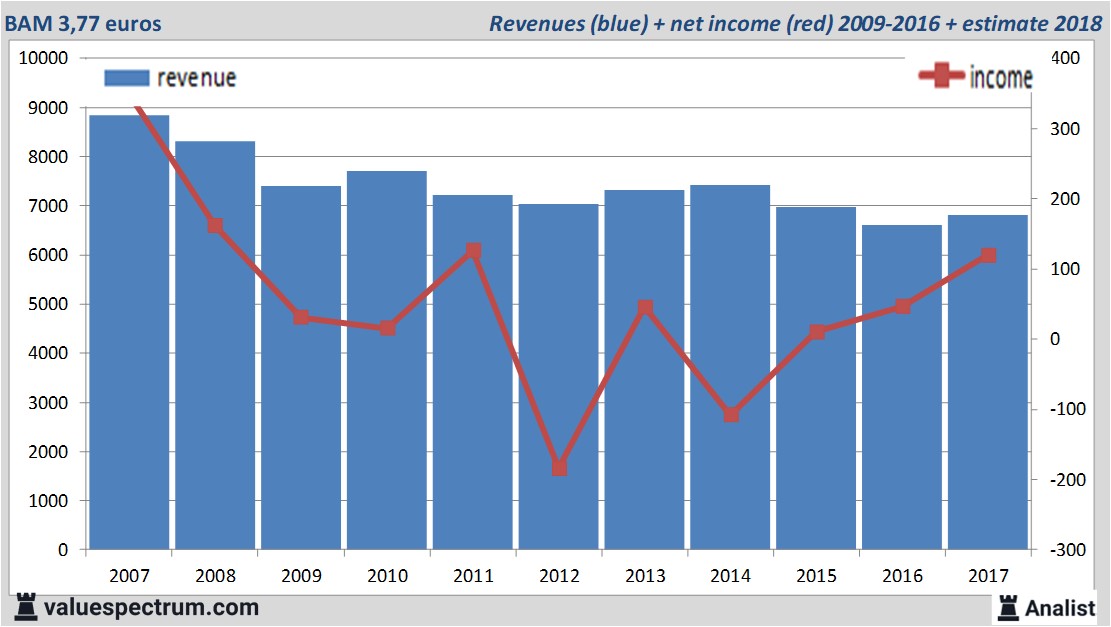Click the rook icon next to Analist
Viewport: 1111px width, 627px height.
pyautogui.click(x=1011, y=607)
